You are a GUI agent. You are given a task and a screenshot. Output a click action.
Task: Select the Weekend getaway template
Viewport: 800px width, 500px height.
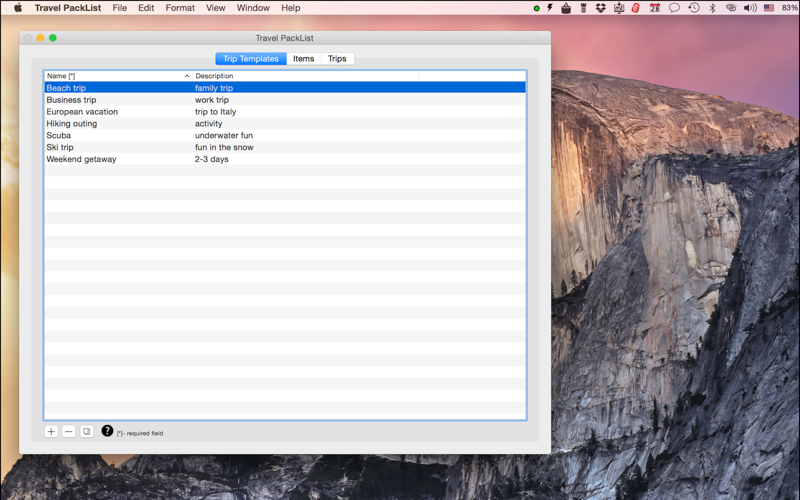[81, 159]
